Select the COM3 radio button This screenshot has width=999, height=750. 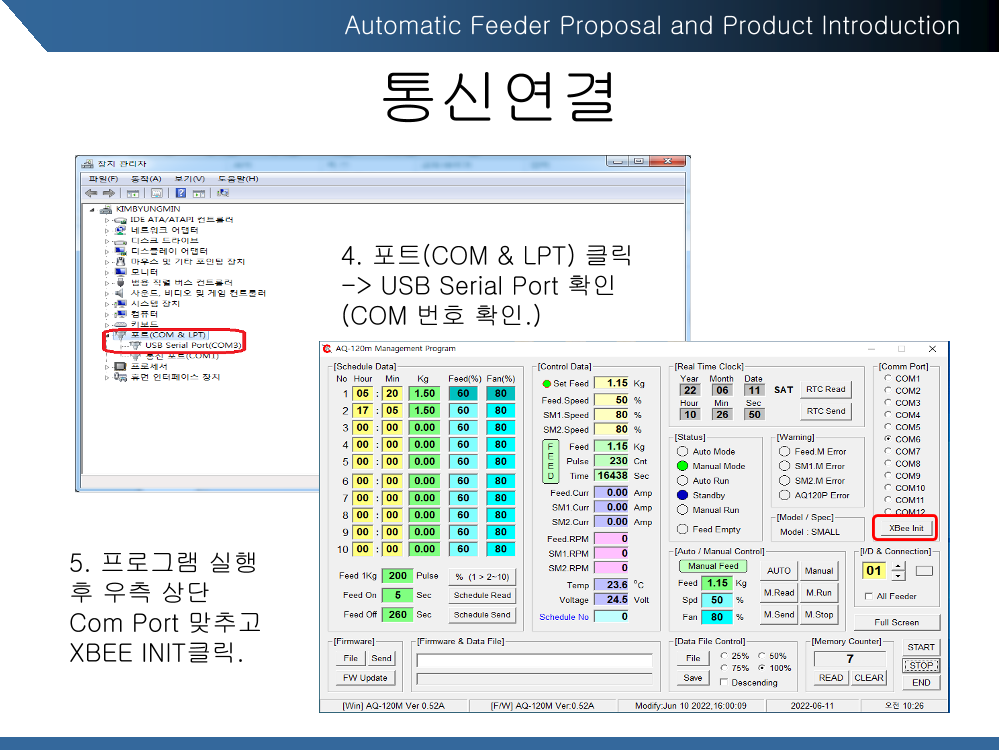click(888, 403)
